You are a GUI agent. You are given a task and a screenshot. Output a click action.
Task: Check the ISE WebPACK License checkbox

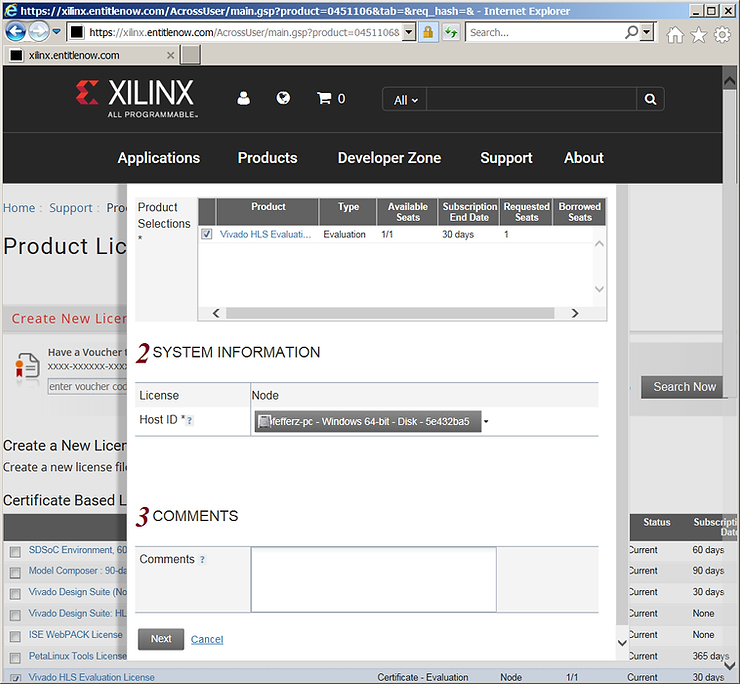click(x=15, y=636)
